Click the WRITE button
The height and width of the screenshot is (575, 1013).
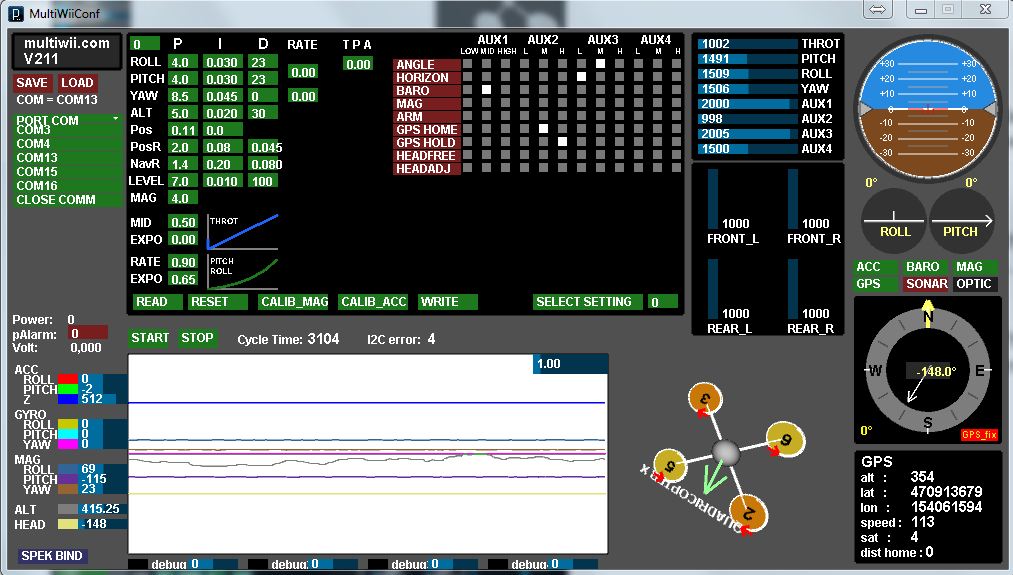pos(447,302)
